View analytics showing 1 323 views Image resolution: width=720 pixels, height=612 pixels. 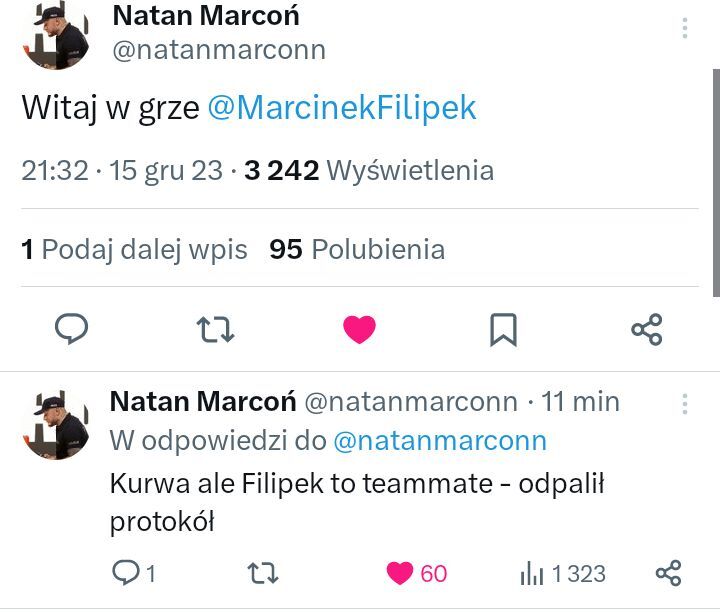click(562, 573)
